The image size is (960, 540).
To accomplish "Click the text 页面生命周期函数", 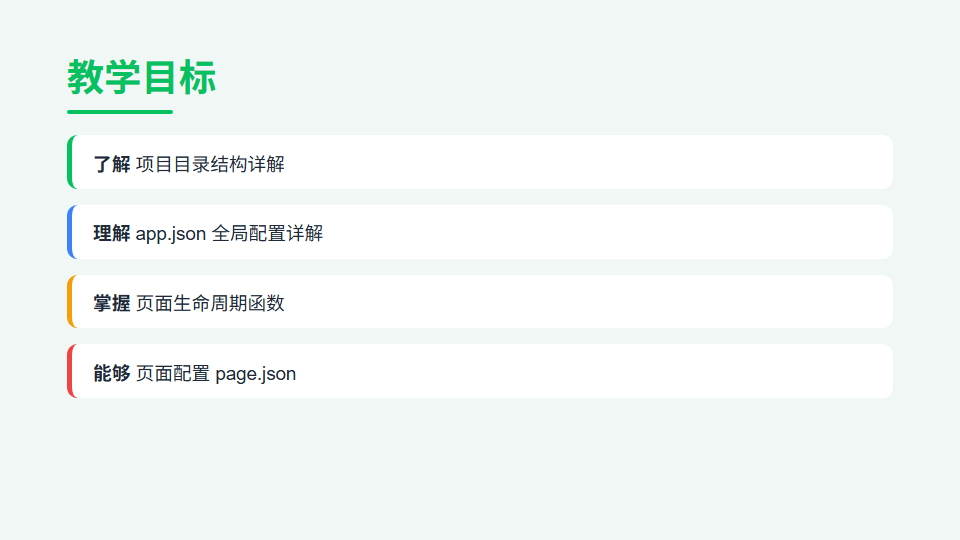I will pos(210,303).
